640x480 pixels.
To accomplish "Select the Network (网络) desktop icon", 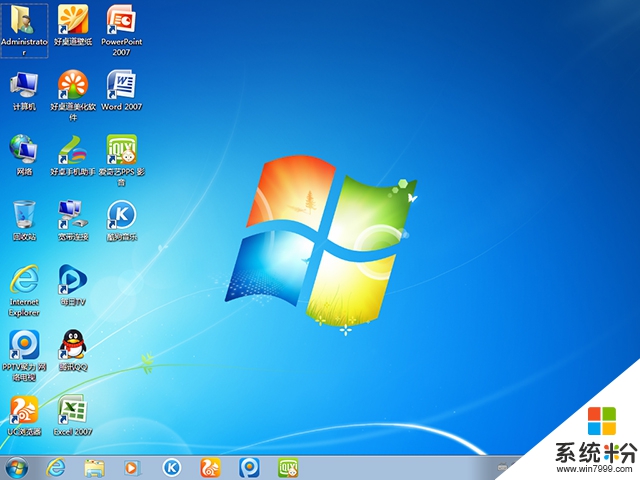I will [x=24, y=150].
